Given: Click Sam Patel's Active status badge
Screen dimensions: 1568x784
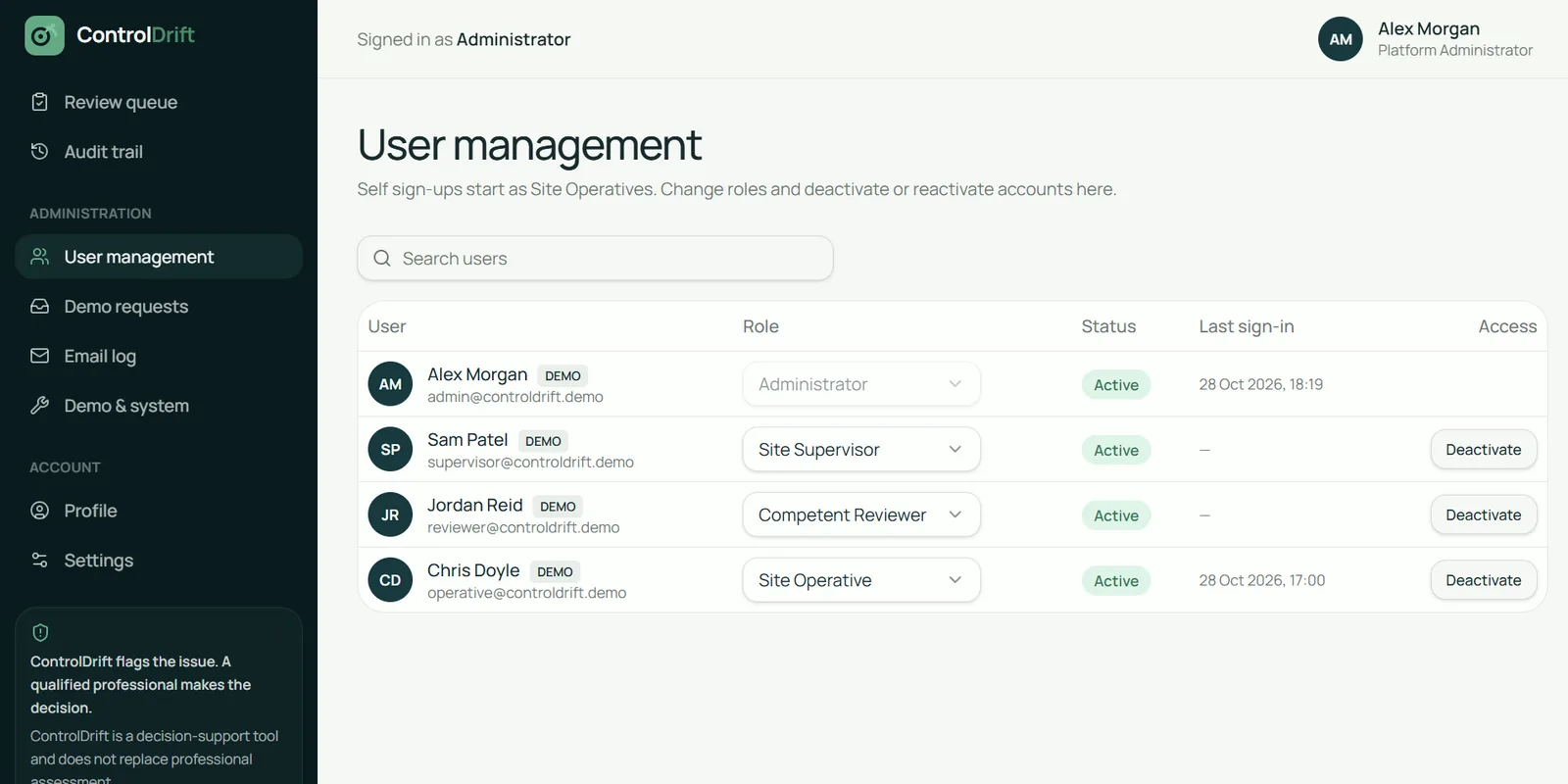Looking at the screenshot, I should [1116, 450].
